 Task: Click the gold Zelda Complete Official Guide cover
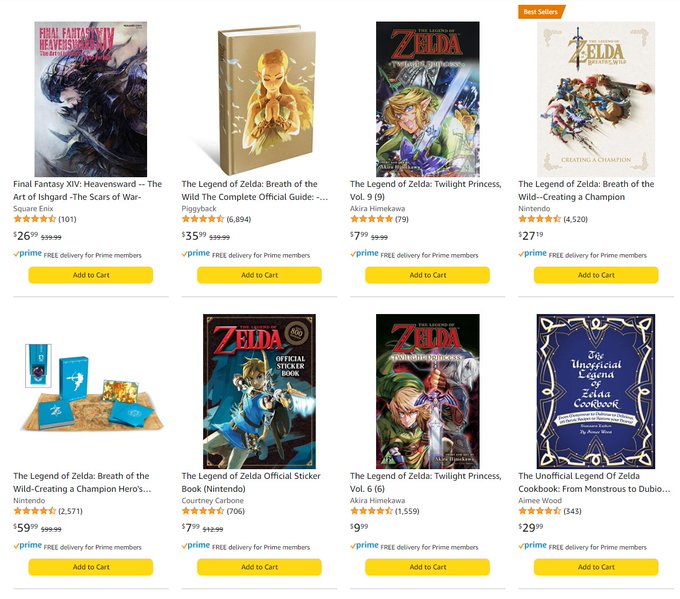[259, 99]
